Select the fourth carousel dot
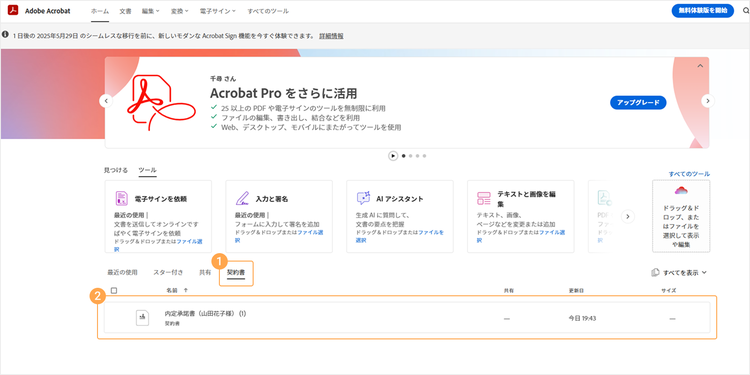Screen dimensions: 750x375 point(424,156)
